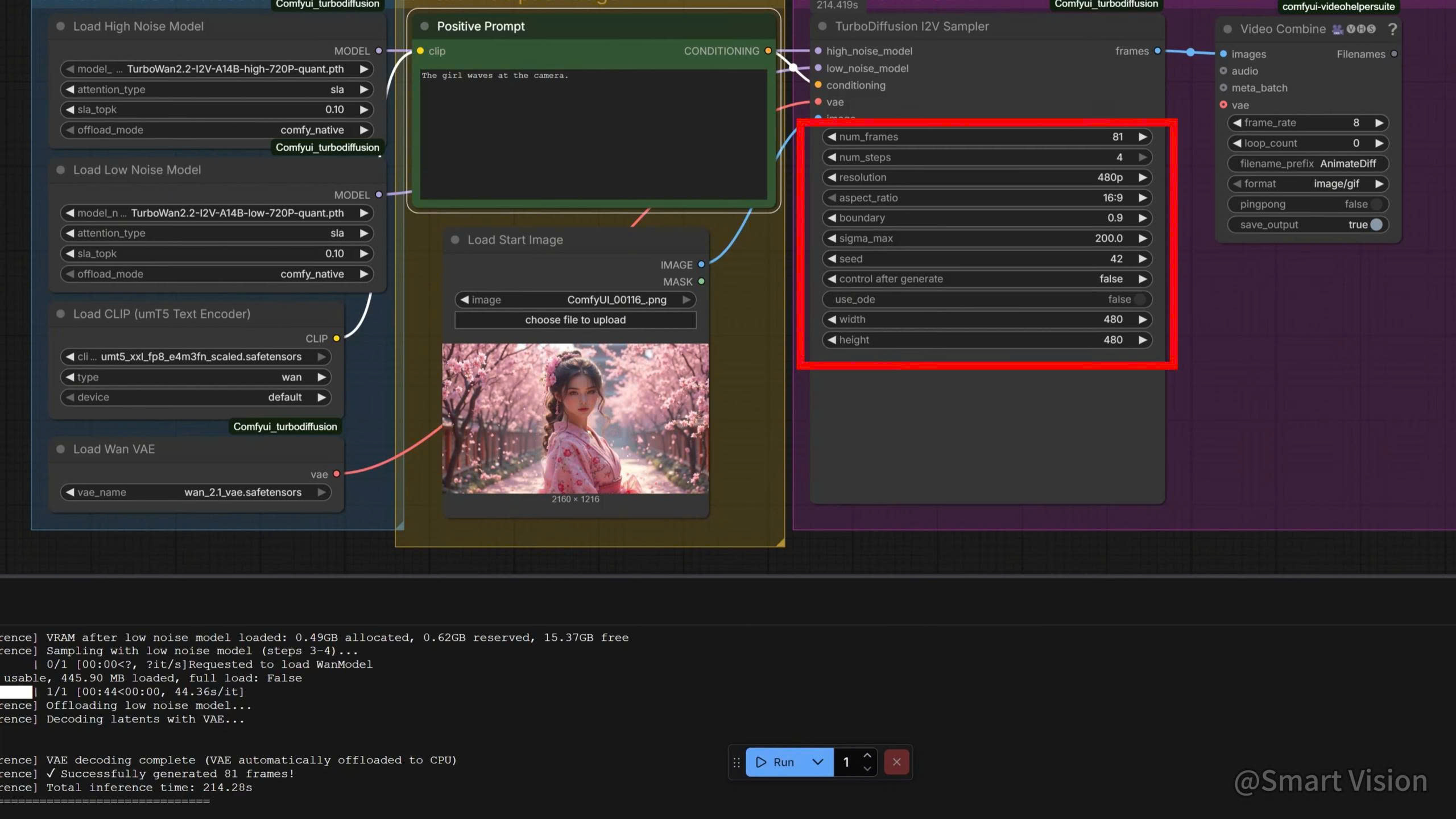Toggle the pingpong switch
Screen dimensions: 1456x819
tap(1376, 204)
